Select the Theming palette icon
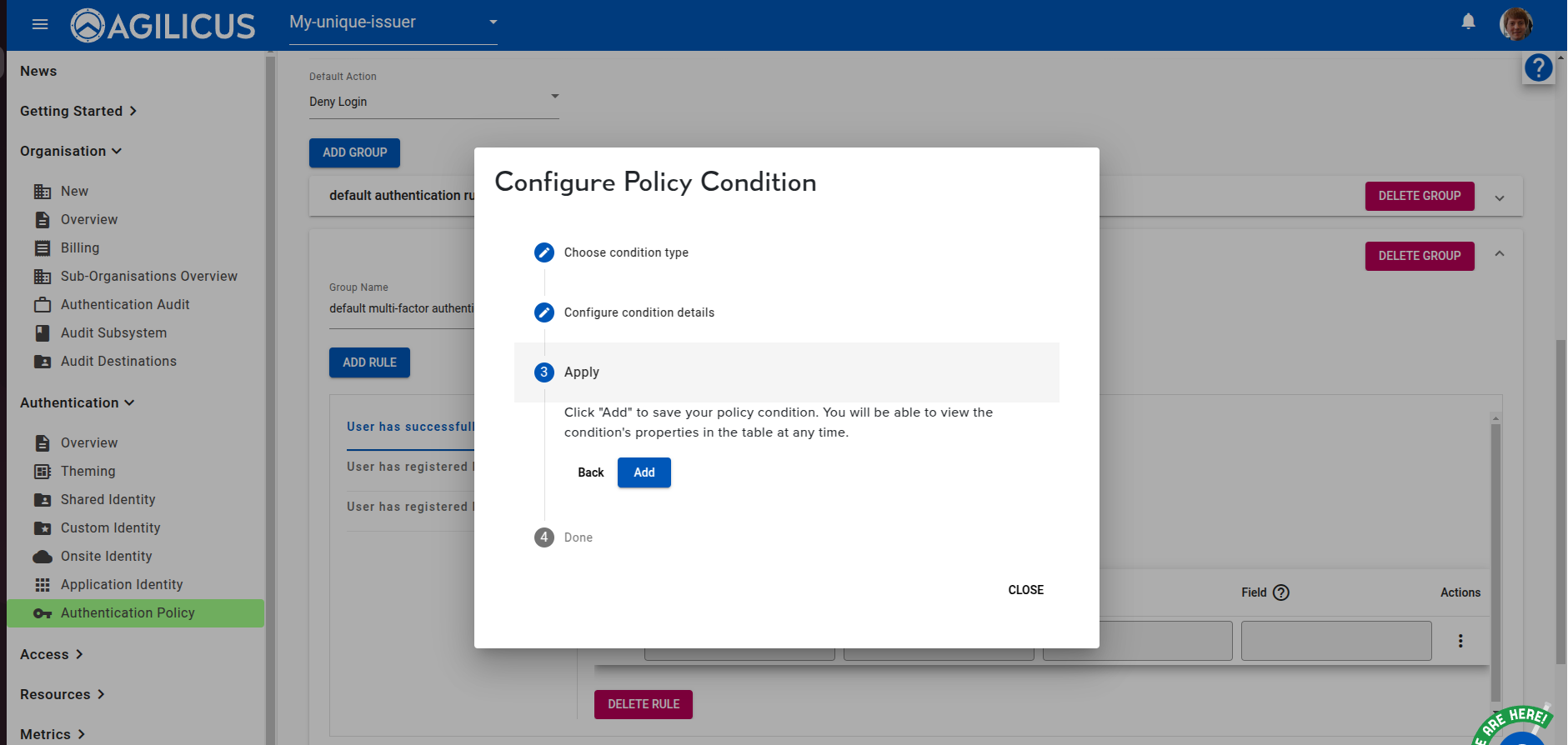The image size is (1568, 745). tap(43, 471)
